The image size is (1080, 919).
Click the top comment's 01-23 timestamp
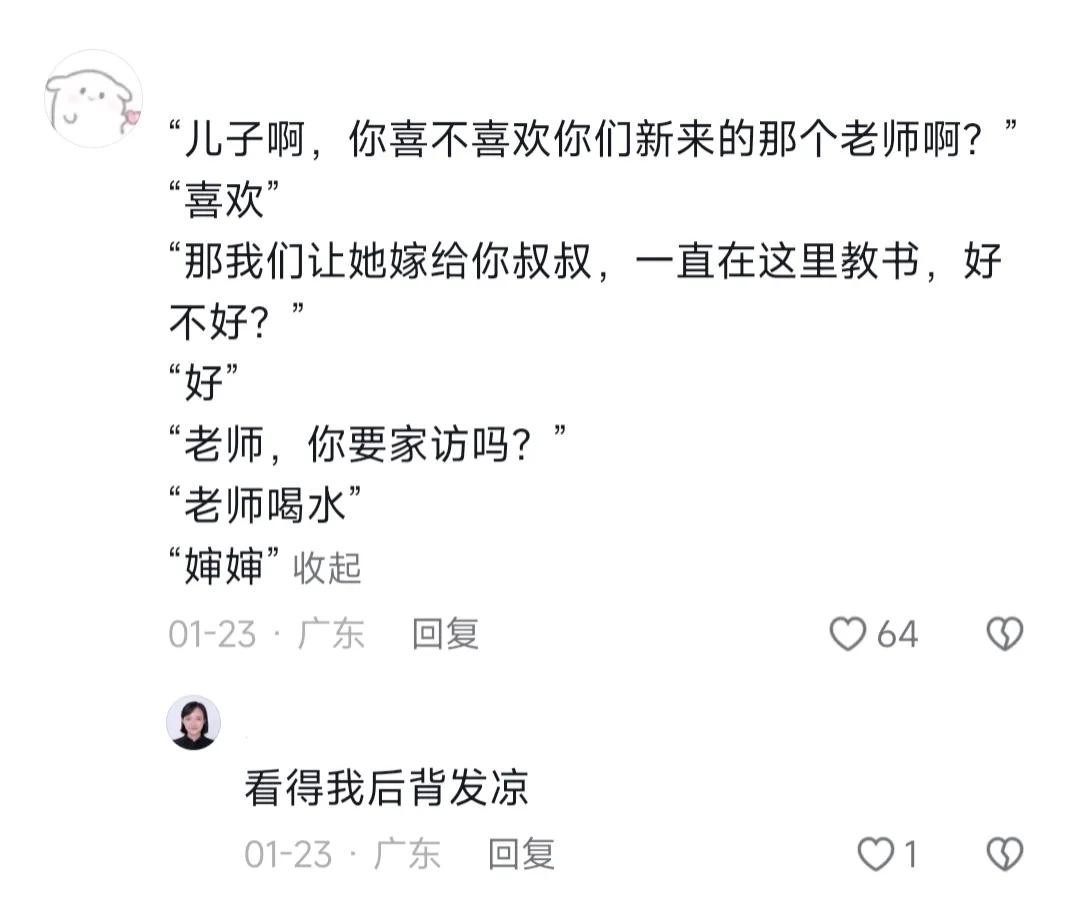[212, 634]
